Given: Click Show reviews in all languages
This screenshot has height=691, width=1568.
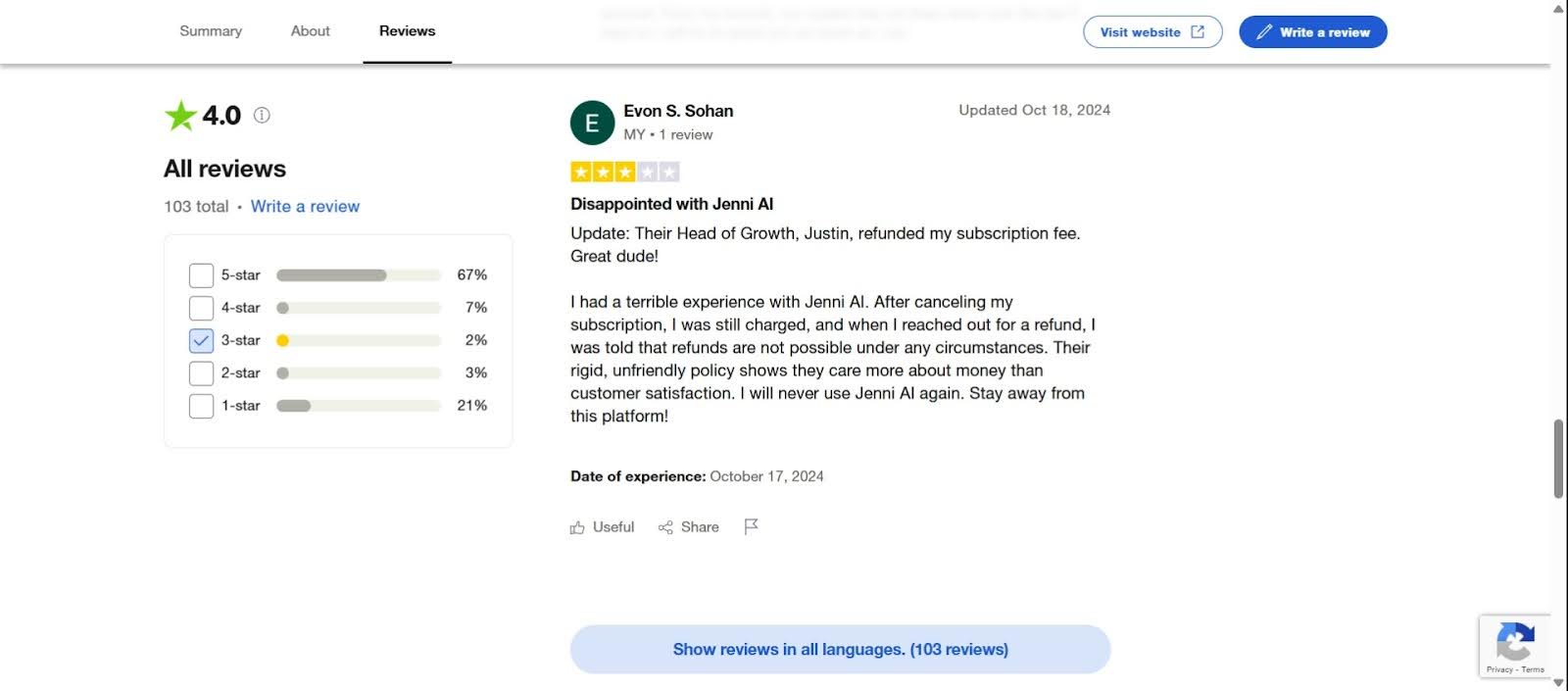Looking at the screenshot, I should click(x=840, y=649).
